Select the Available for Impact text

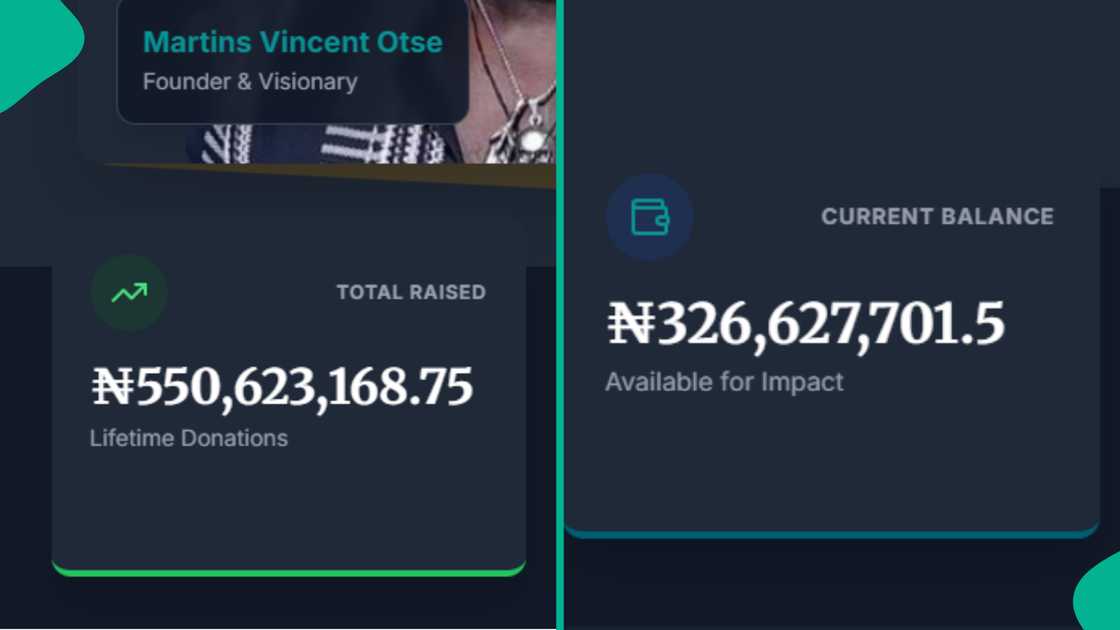[724, 381]
